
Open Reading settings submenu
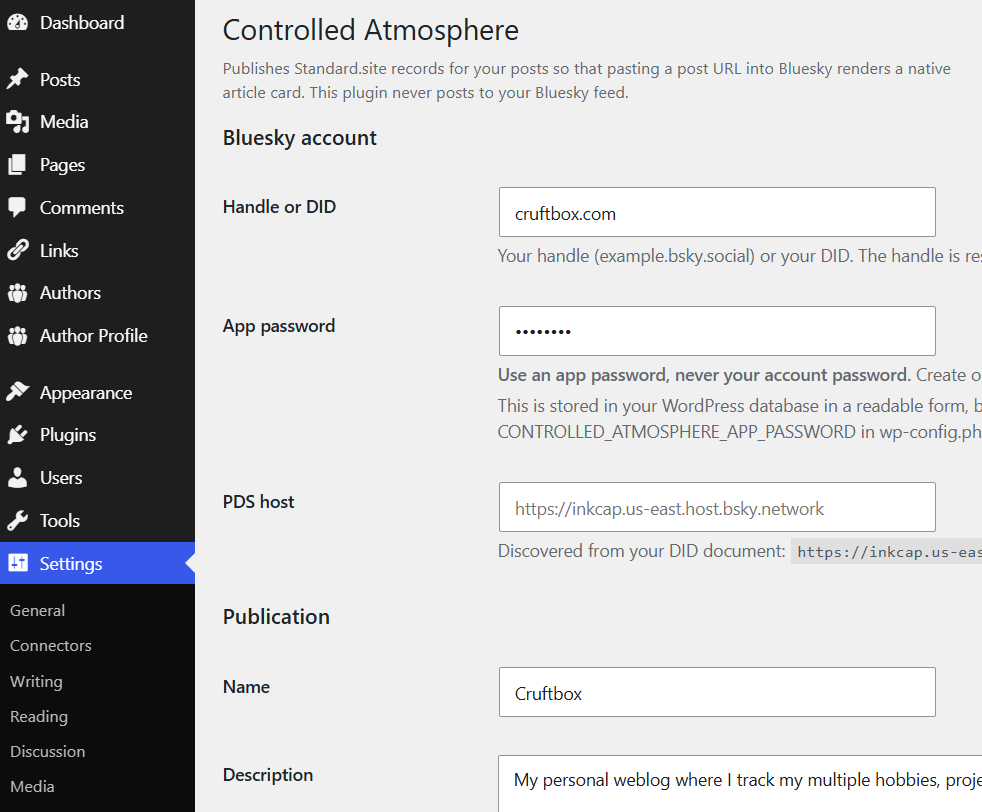(x=39, y=716)
